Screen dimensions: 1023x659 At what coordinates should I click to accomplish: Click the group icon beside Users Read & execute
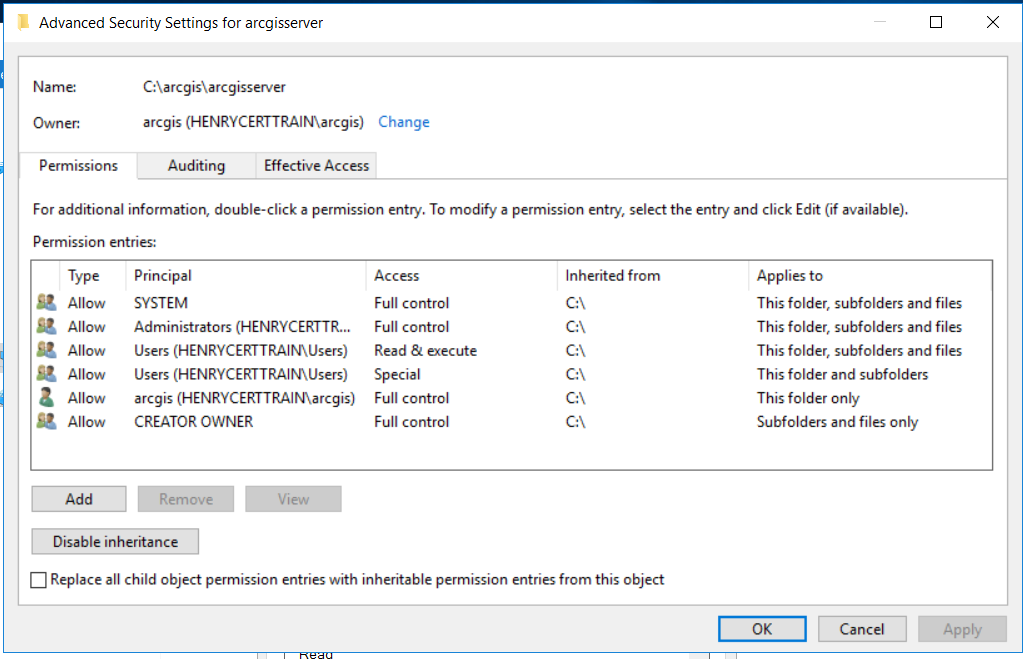point(47,350)
